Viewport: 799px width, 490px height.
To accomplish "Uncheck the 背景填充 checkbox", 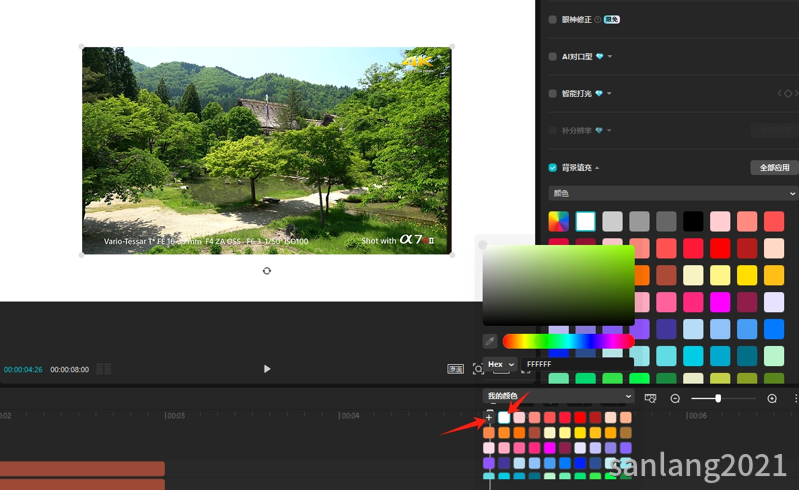I will 553,168.
